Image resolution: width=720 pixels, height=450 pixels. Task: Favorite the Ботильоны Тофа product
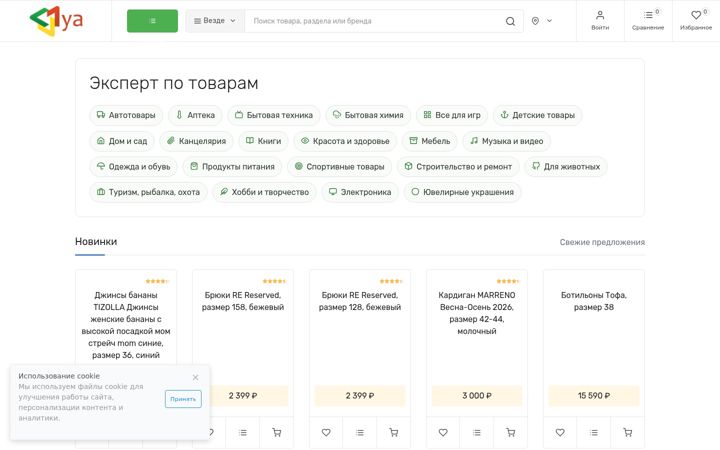click(560, 432)
